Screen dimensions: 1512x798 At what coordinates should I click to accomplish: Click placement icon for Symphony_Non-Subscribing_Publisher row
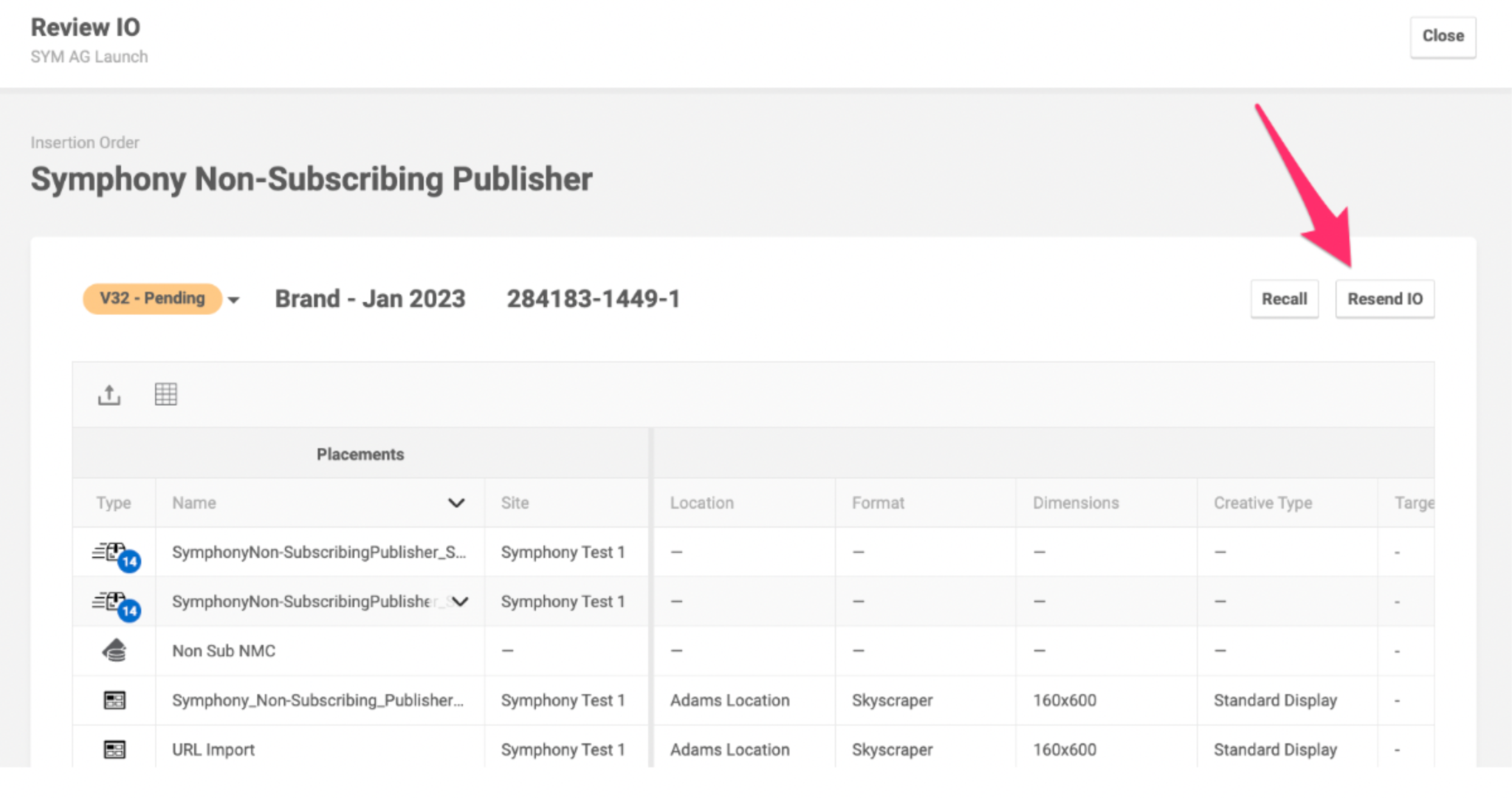tap(114, 700)
